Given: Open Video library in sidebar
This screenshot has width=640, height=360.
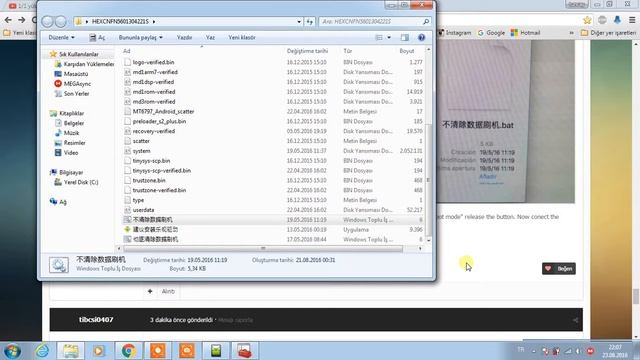Looking at the screenshot, I should pos(66,153).
